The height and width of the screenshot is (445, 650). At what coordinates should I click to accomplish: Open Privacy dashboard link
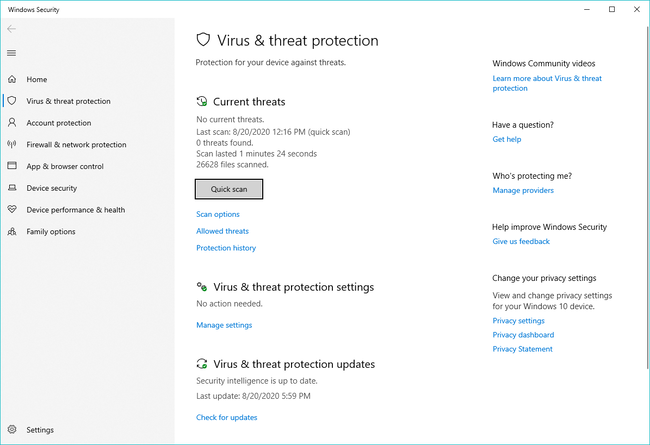click(523, 335)
